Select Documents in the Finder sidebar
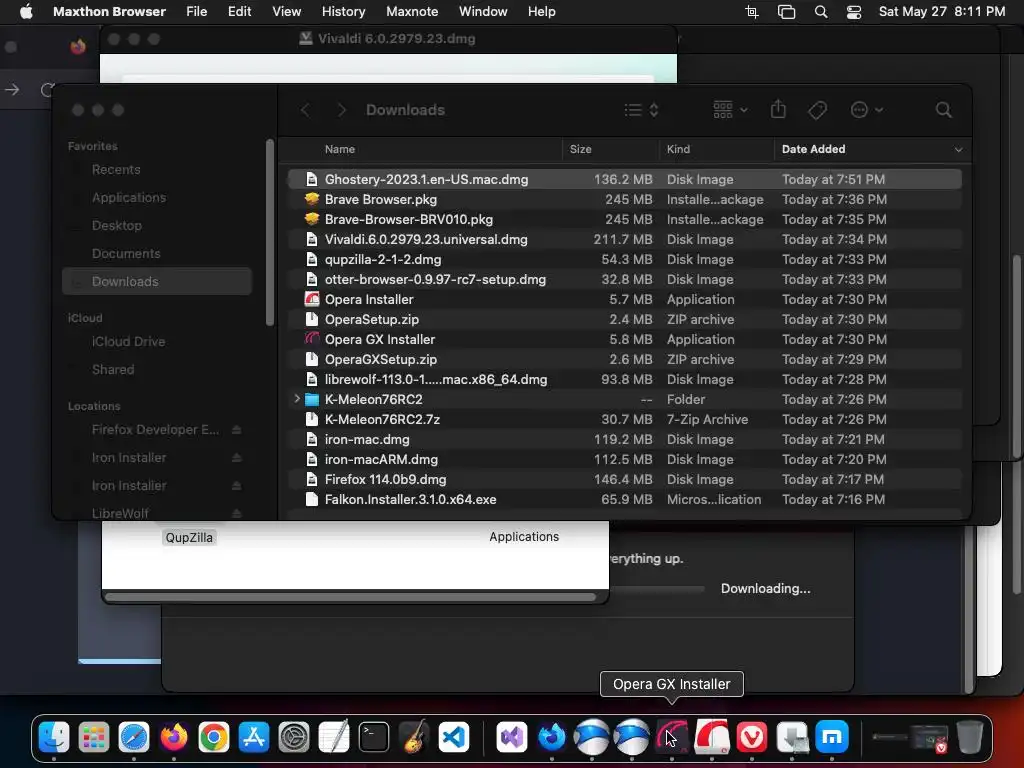1024x768 pixels. point(126,253)
